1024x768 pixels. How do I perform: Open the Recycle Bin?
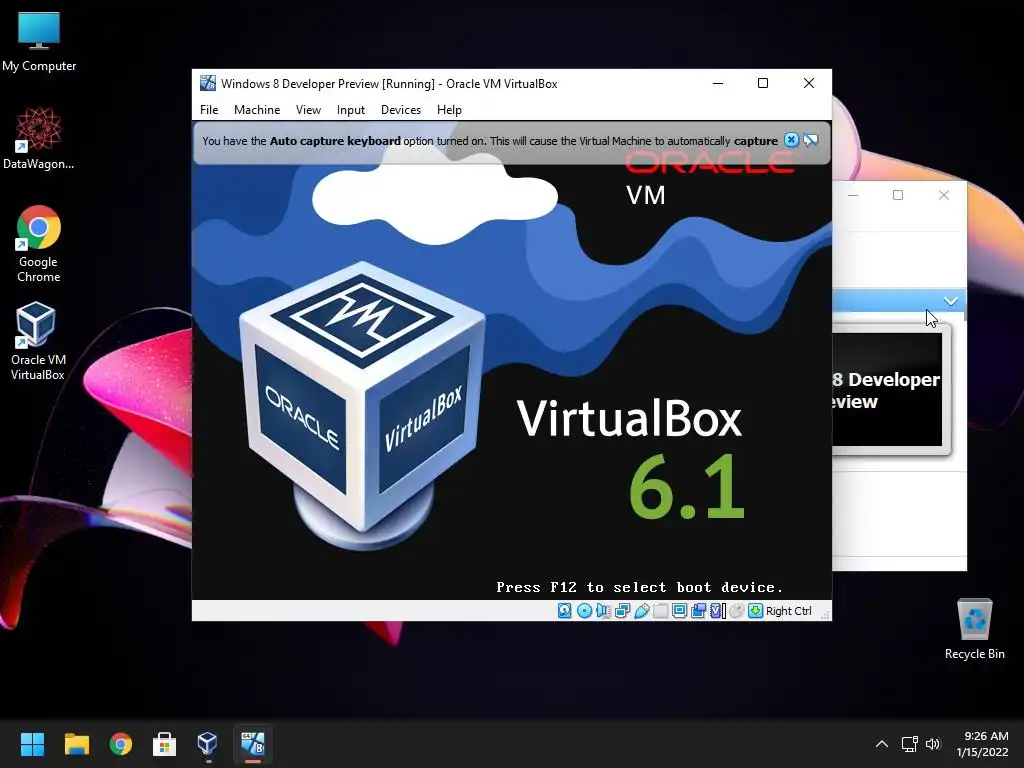coord(974,630)
